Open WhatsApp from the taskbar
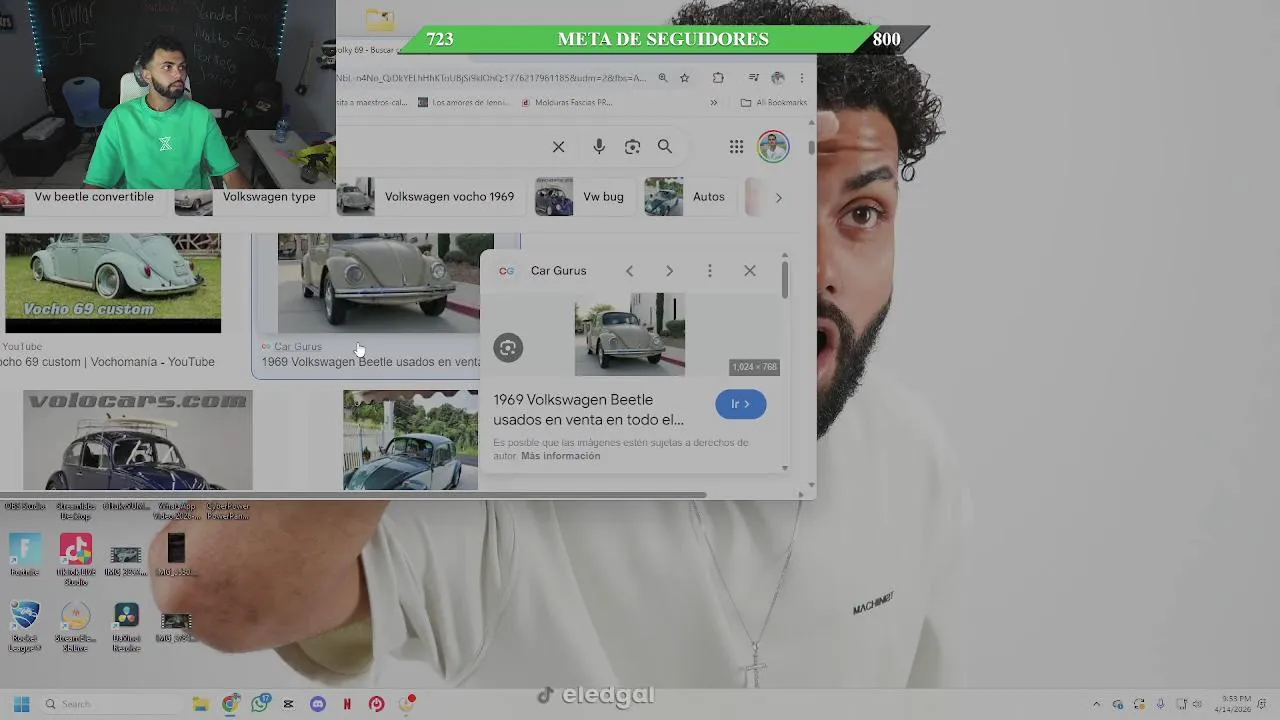The height and width of the screenshot is (720, 1280). (x=261, y=704)
